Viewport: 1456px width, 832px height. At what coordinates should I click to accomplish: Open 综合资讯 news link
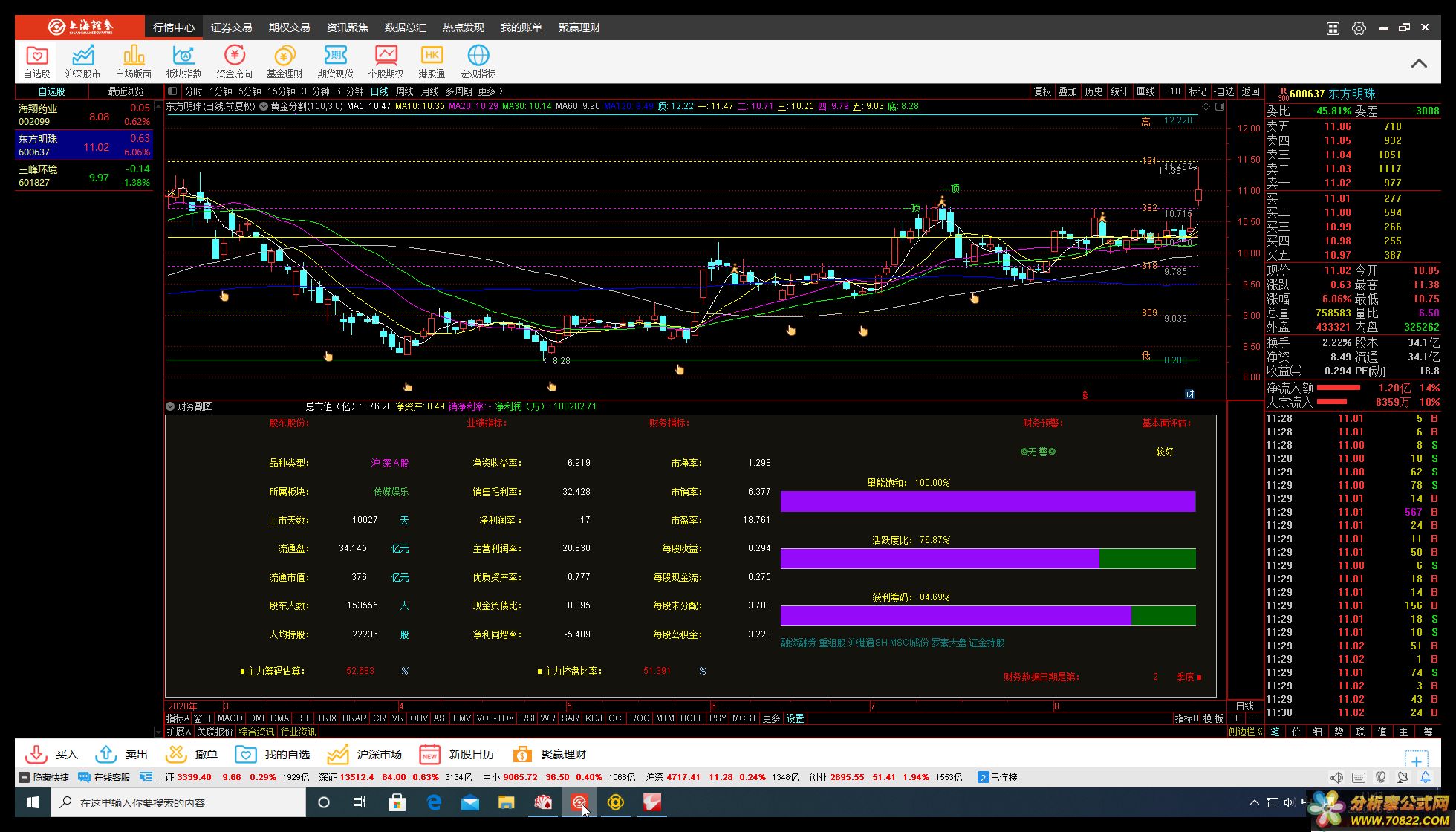(x=256, y=732)
